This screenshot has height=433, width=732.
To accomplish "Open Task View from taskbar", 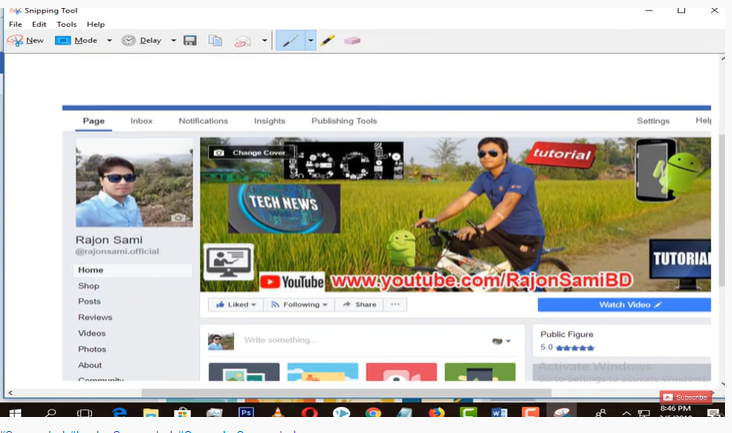I will (x=84, y=412).
